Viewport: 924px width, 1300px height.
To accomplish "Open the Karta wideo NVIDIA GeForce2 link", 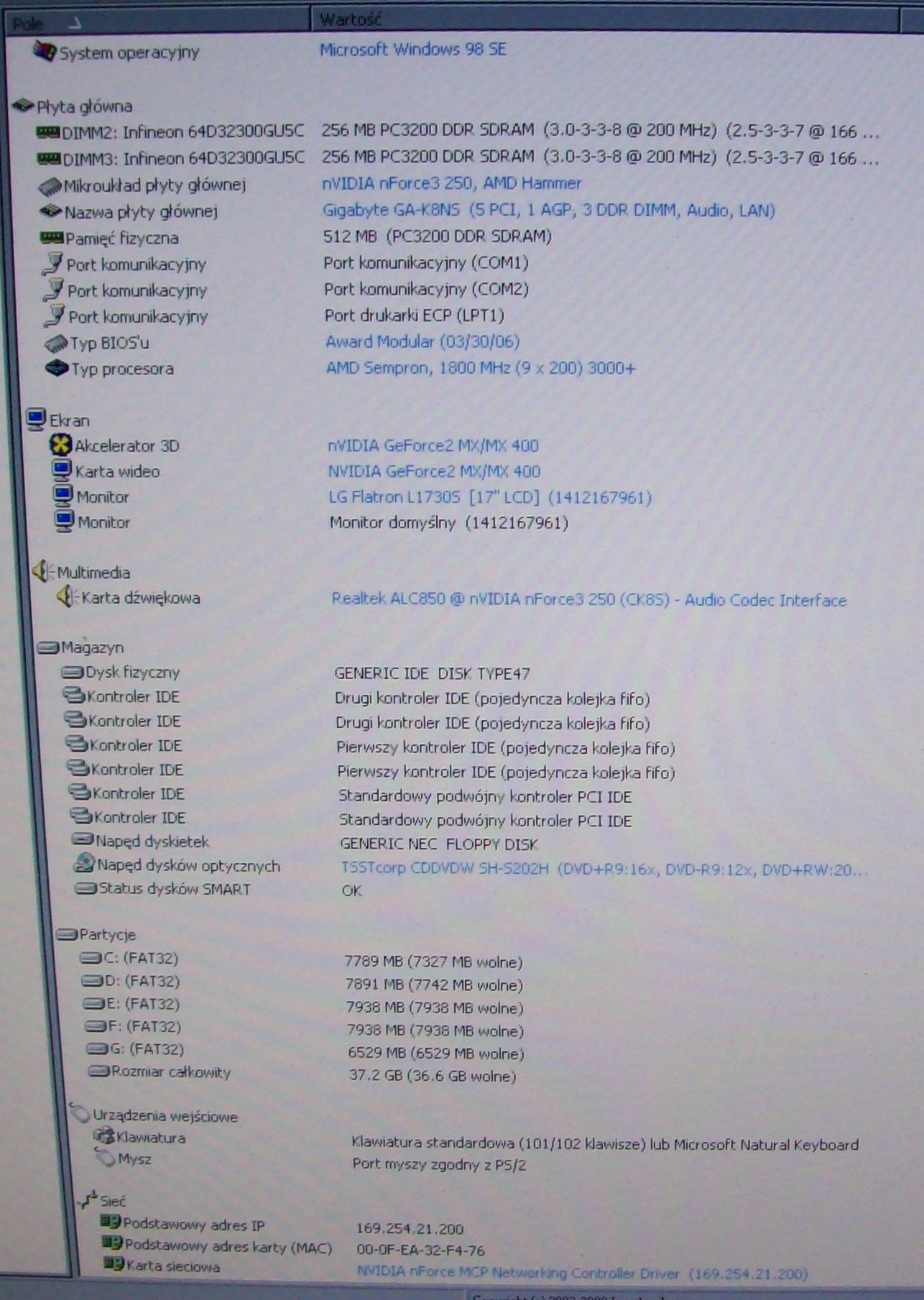I will pos(434,471).
